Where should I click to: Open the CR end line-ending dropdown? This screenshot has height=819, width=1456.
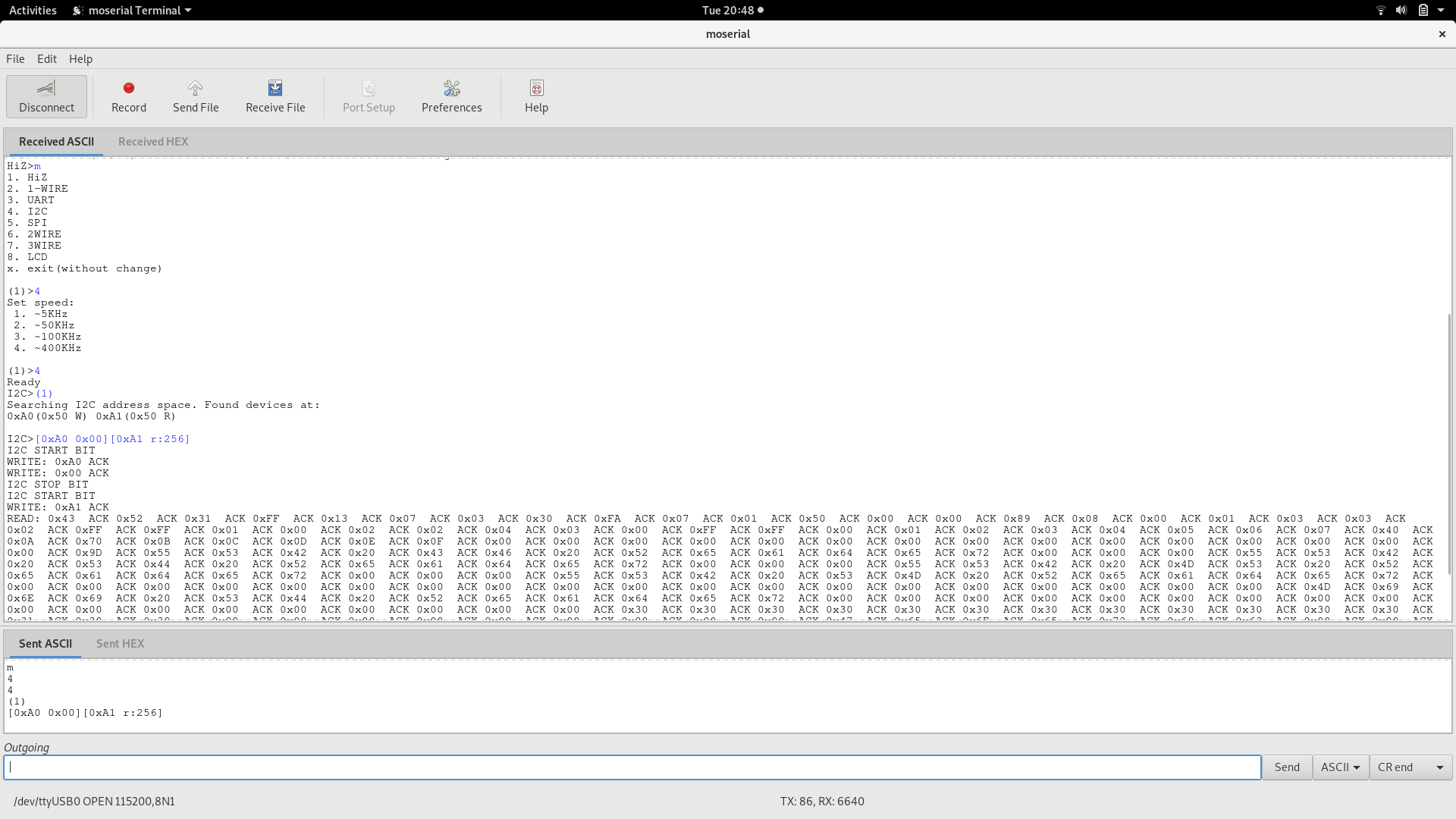tap(1410, 767)
